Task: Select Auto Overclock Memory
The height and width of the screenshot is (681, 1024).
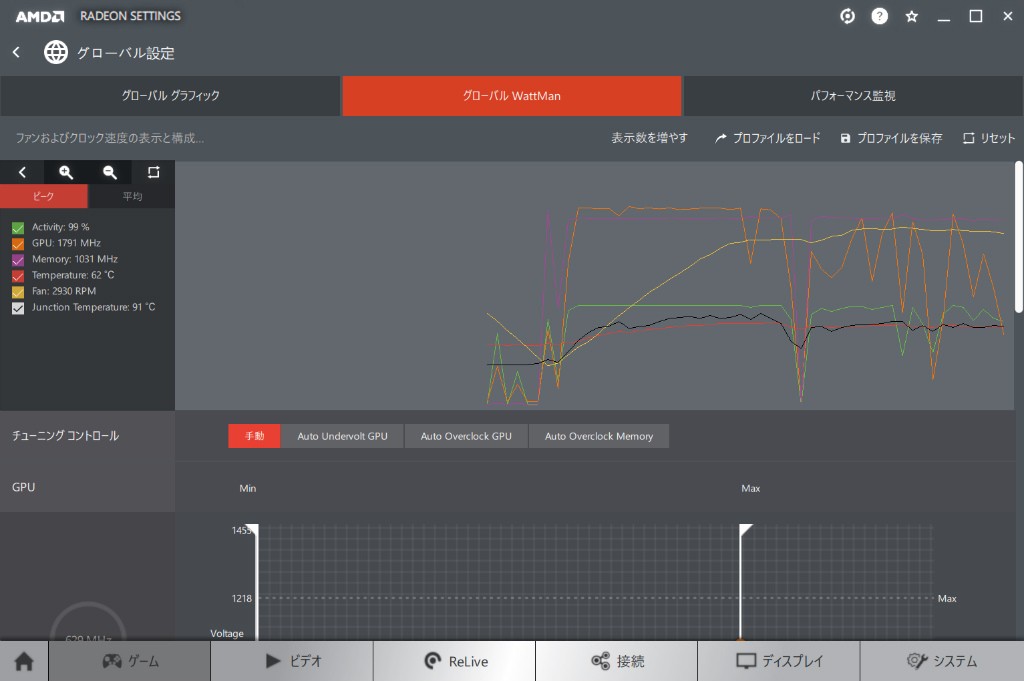Action: click(599, 436)
